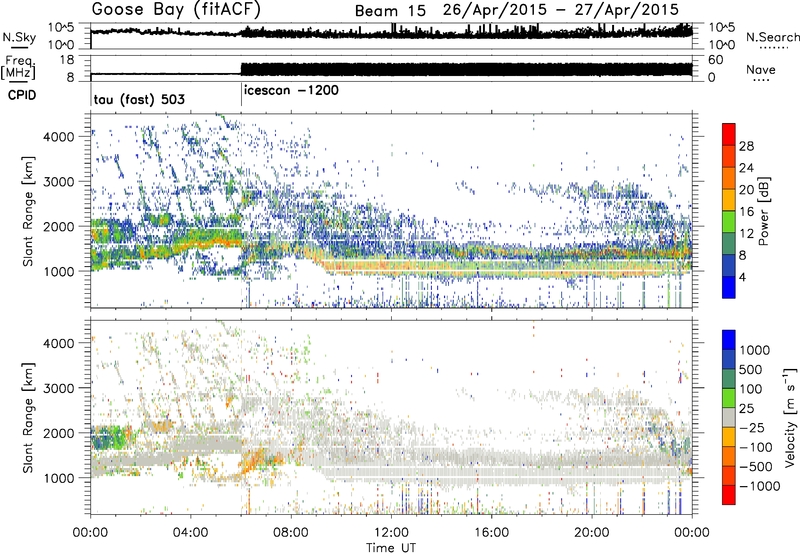The height and width of the screenshot is (554, 800).
Task: Click the '-1000' tick on Velocity colorbar
Action: coord(759,486)
